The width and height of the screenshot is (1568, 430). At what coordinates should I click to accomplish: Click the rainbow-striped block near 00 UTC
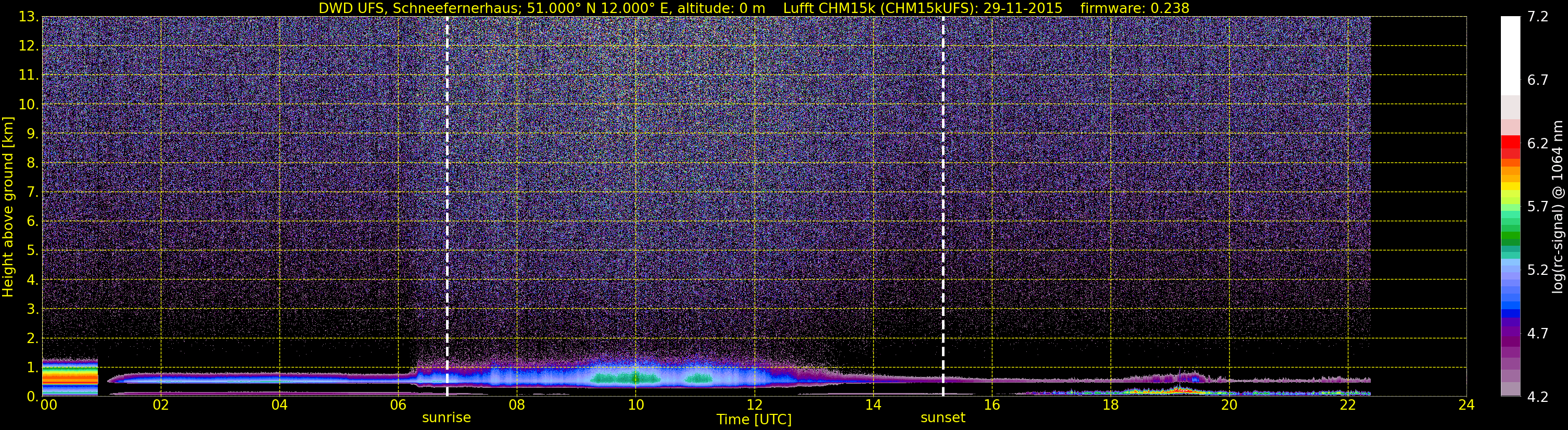tap(70, 377)
